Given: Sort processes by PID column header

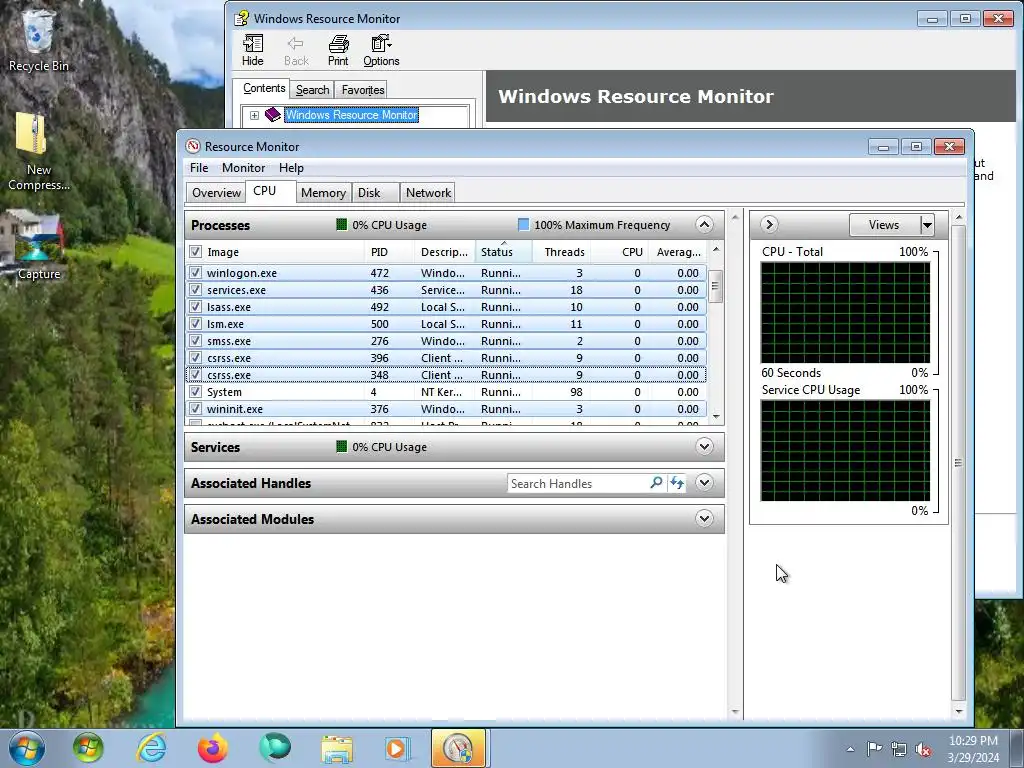Looking at the screenshot, I should pyautogui.click(x=389, y=251).
